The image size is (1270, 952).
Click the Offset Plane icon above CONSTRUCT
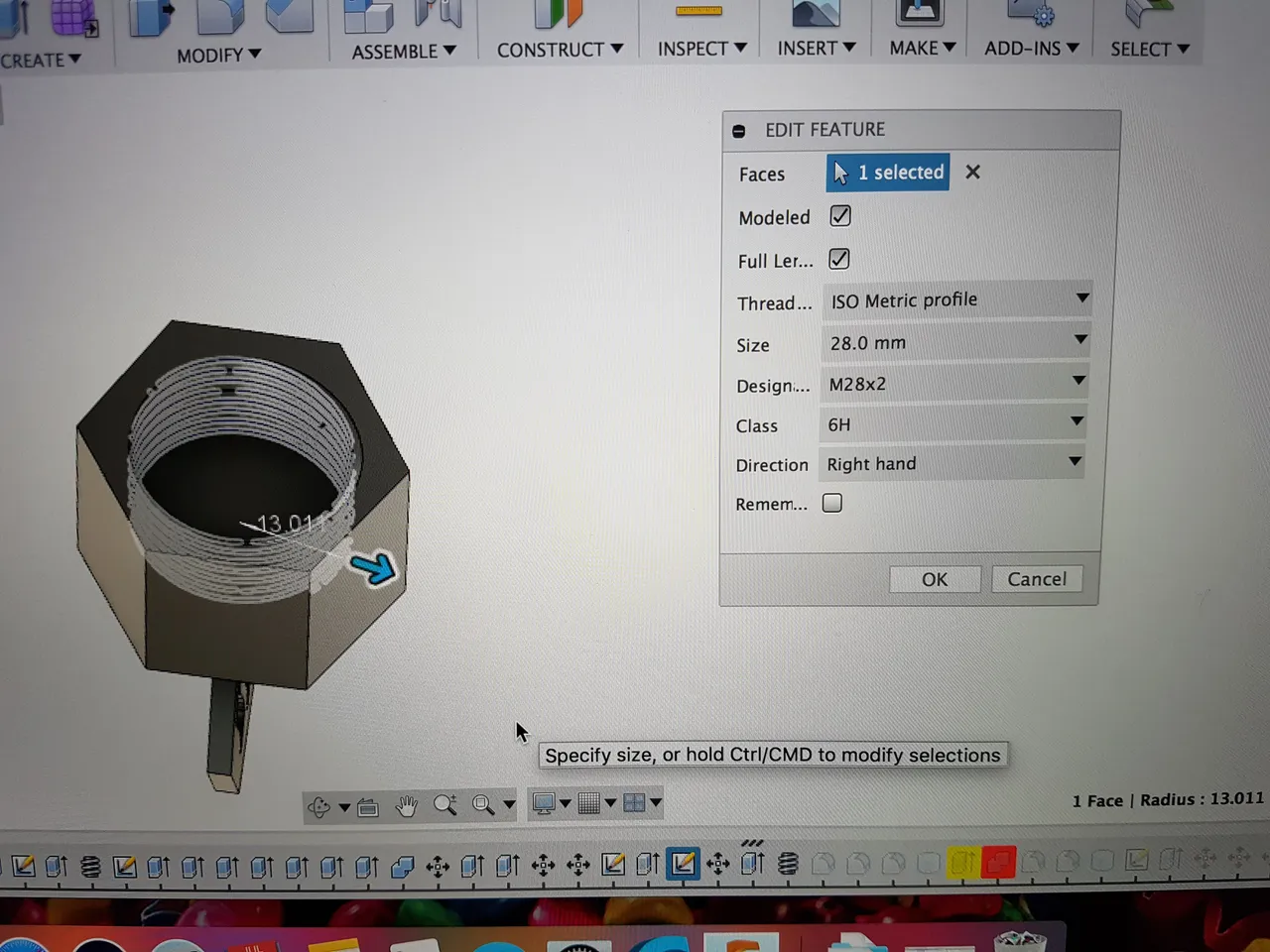tap(558, 13)
